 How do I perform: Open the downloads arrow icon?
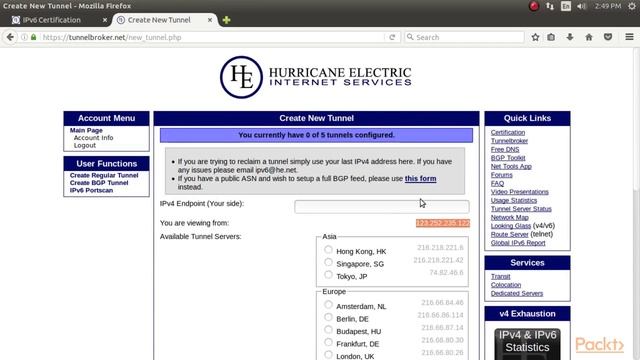pos(570,37)
